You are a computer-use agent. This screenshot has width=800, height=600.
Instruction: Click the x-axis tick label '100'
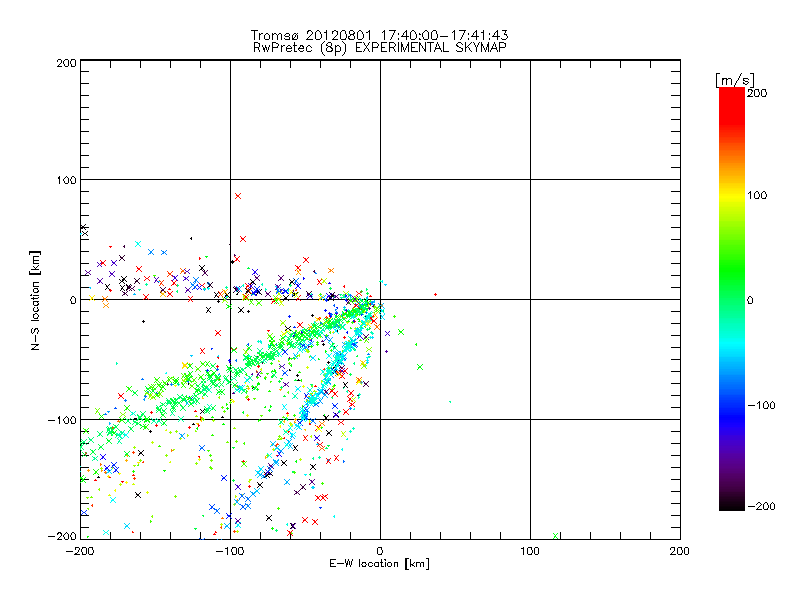click(x=530, y=551)
